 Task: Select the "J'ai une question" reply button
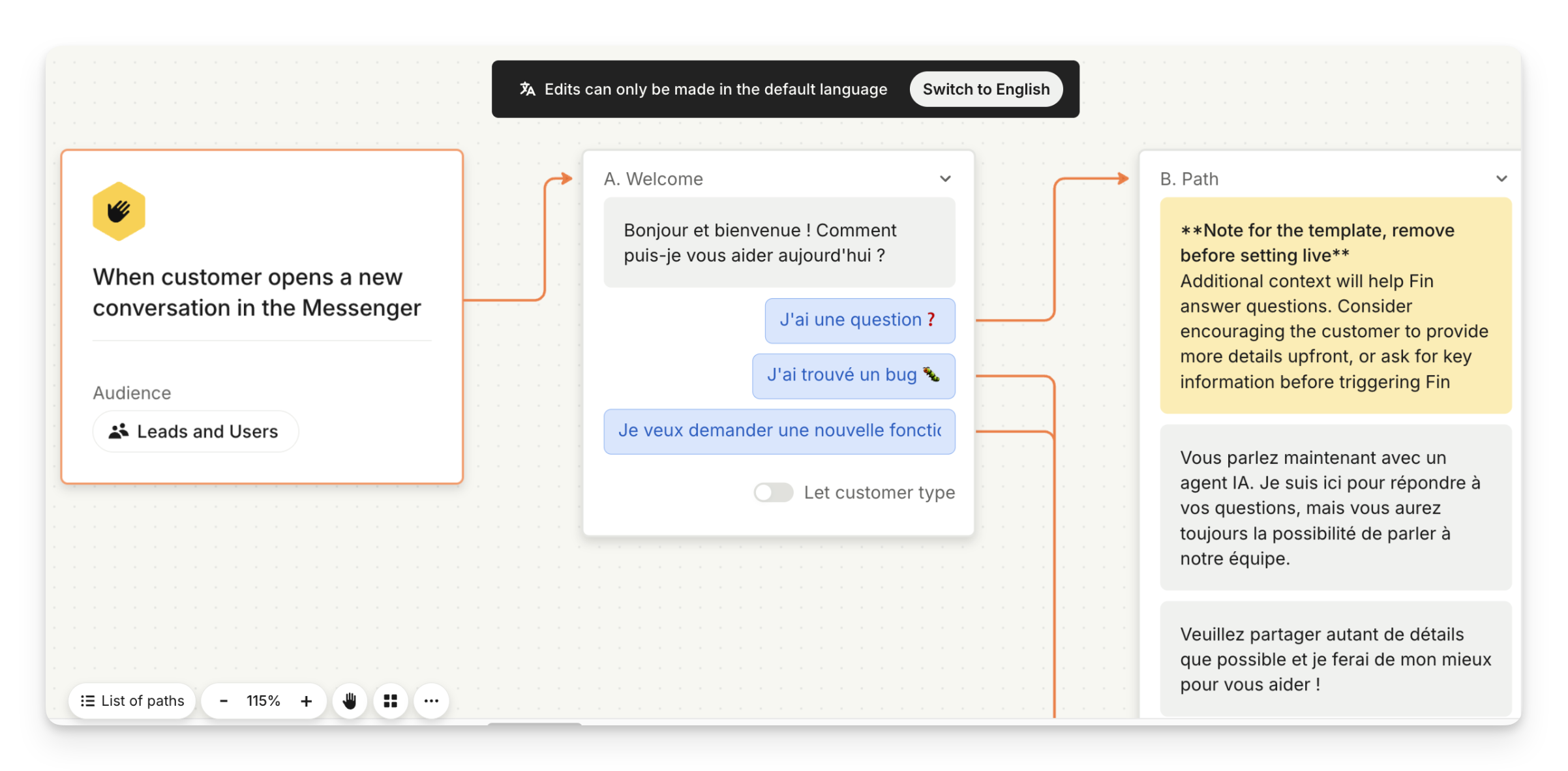point(859,320)
